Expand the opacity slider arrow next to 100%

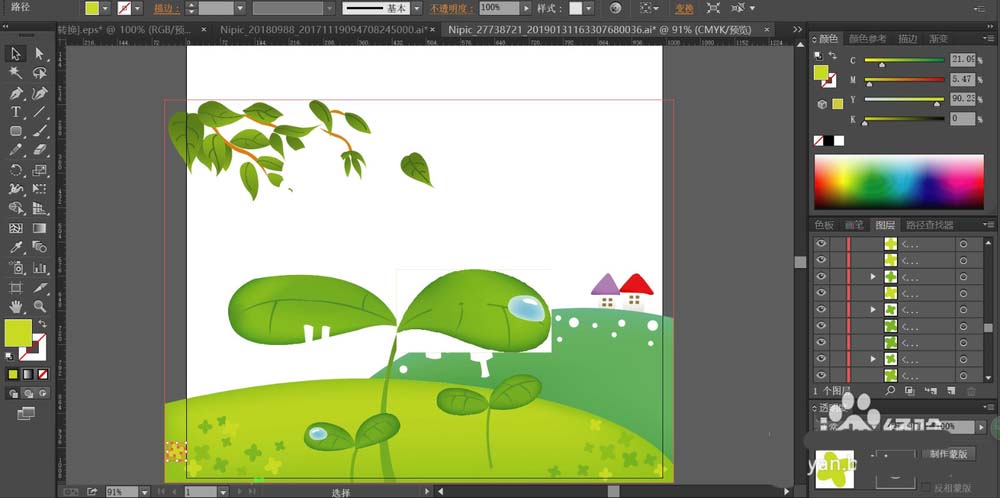tap(526, 8)
